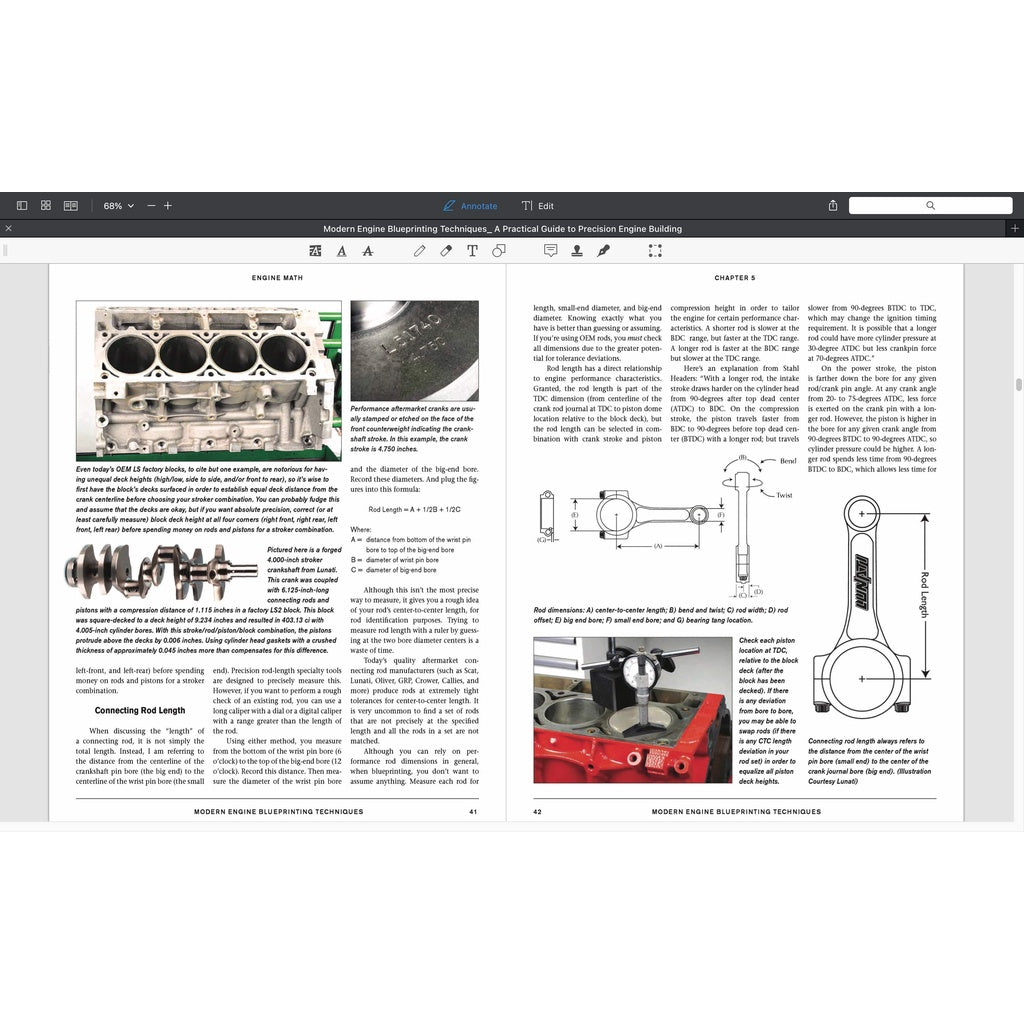Image resolution: width=1024 pixels, height=1024 pixels.
Task: Zoom in with the plus button
Action: pyautogui.click(x=167, y=205)
